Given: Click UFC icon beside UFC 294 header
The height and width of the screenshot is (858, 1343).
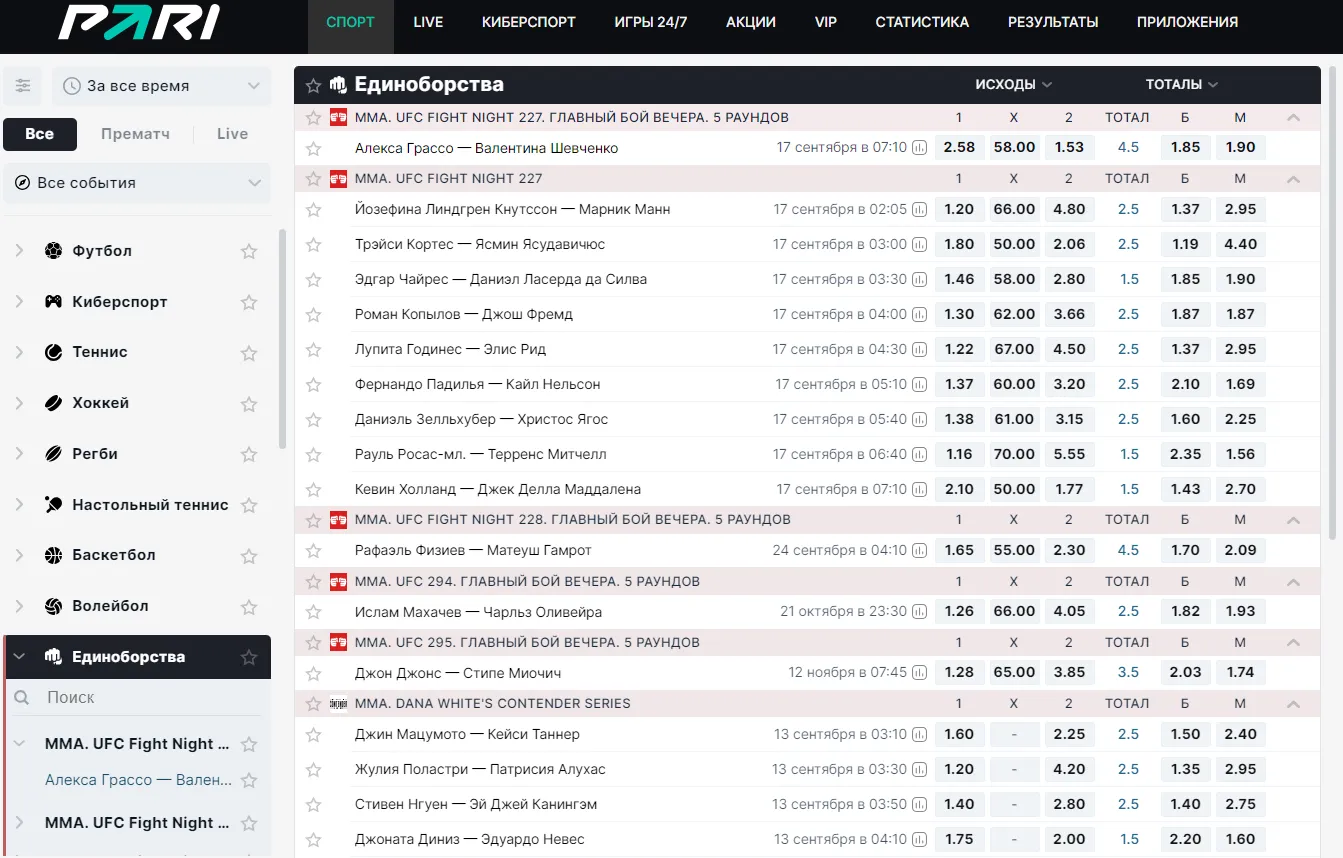Looking at the screenshot, I should (x=338, y=581).
